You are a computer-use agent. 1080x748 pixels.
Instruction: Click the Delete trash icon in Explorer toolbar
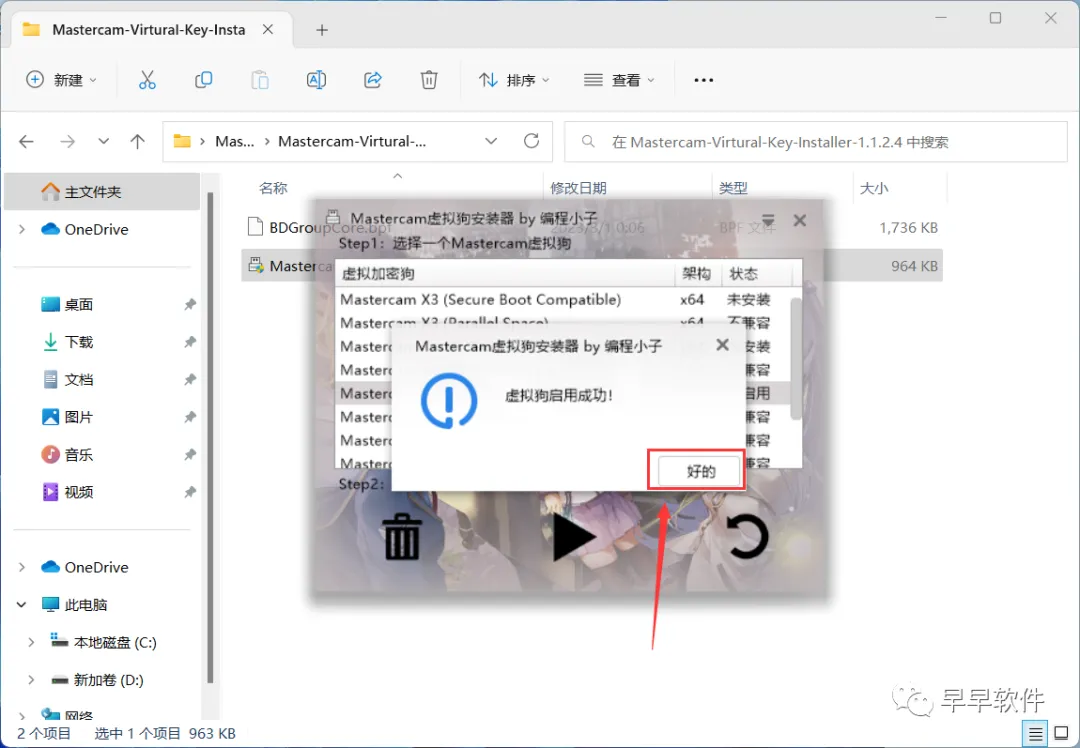[429, 80]
